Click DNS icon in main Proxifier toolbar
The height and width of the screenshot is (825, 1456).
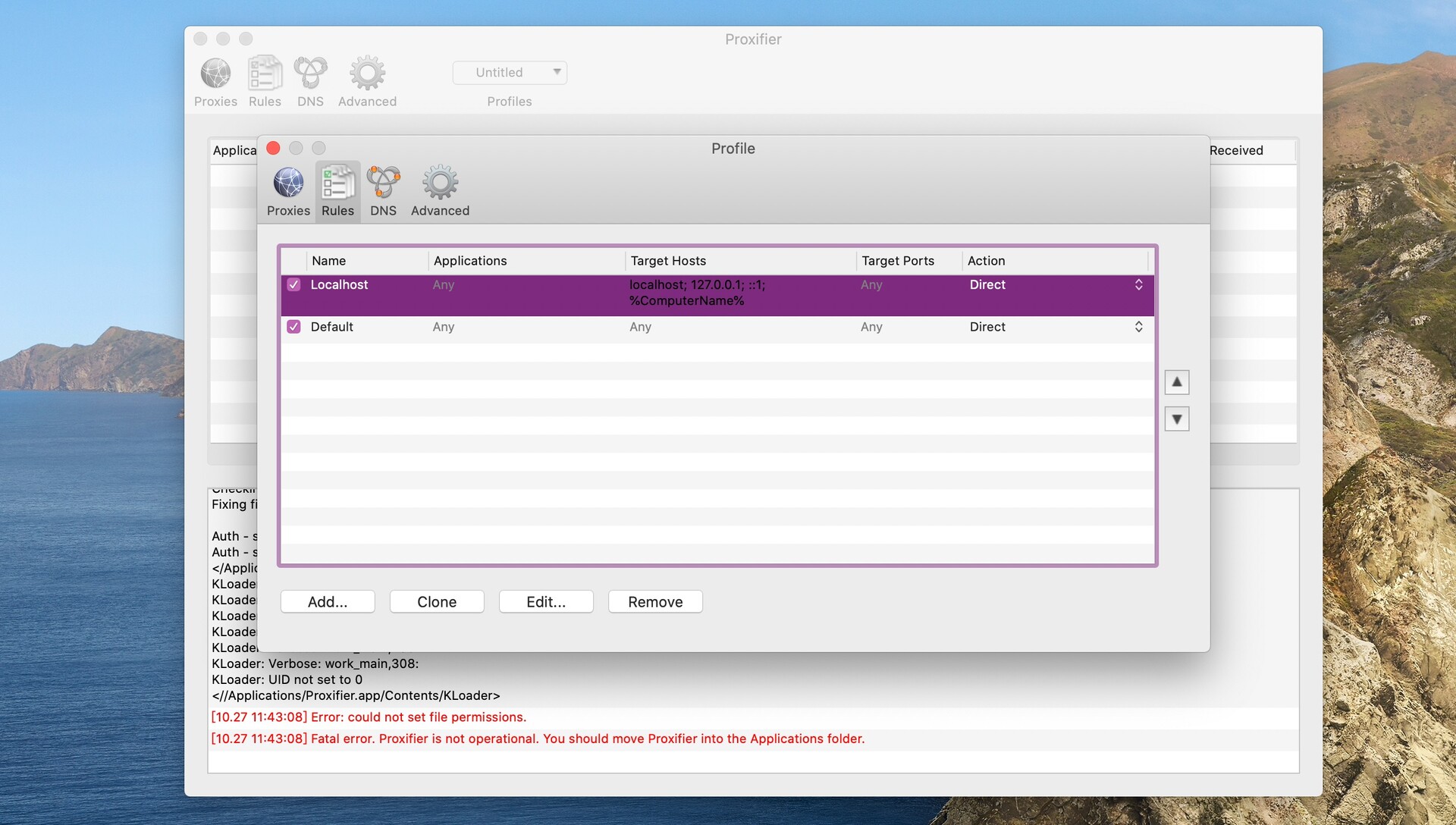(x=310, y=82)
